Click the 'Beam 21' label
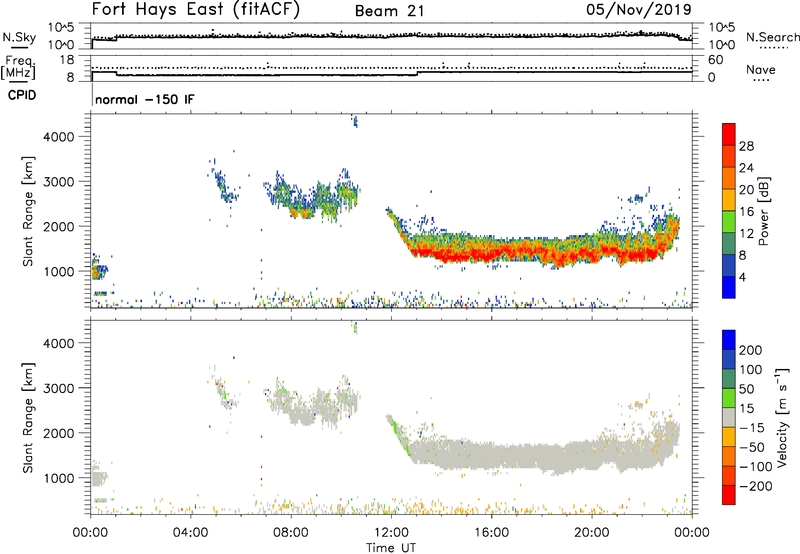The image size is (800, 554). pos(389,11)
